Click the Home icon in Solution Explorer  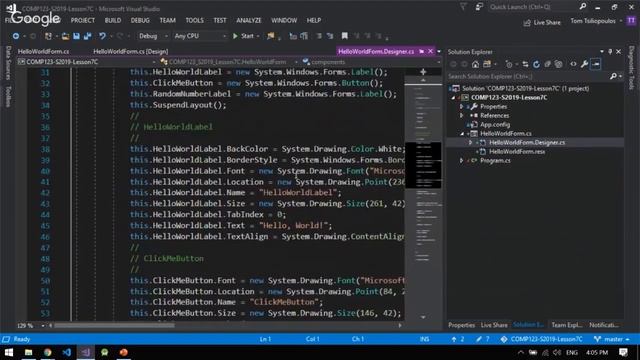coord(476,64)
